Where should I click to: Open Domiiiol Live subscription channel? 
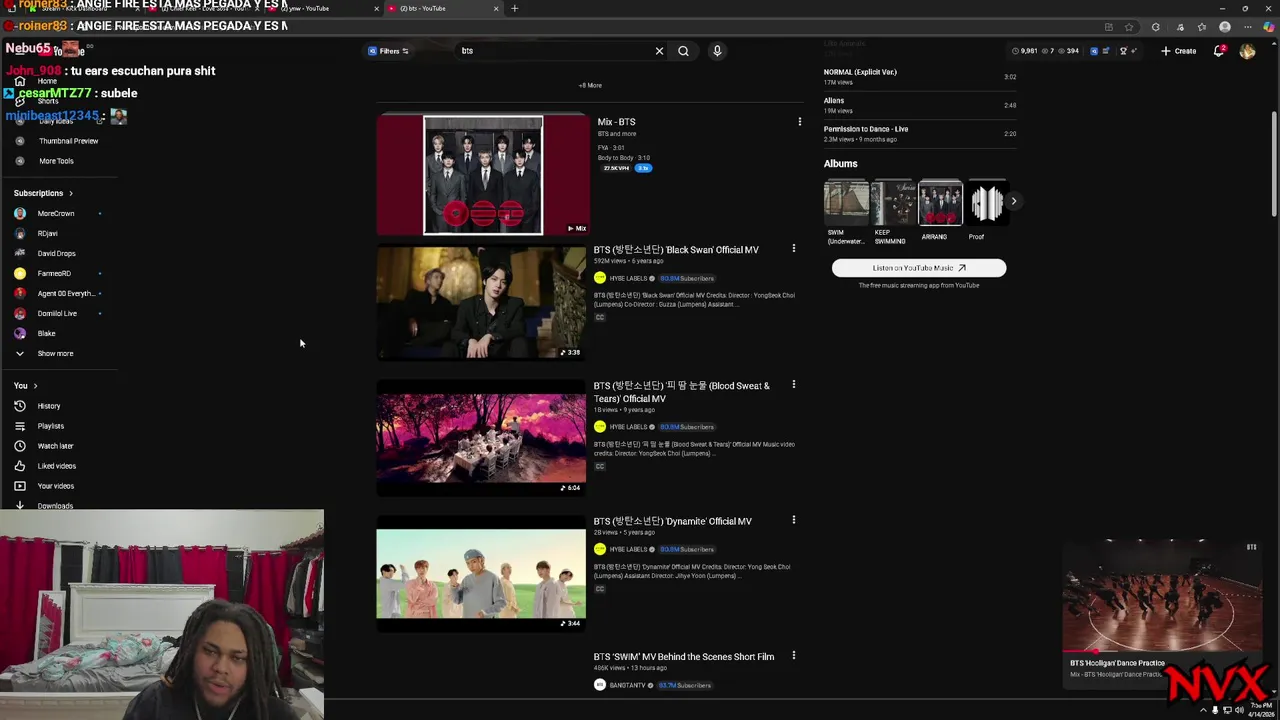tap(57, 313)
